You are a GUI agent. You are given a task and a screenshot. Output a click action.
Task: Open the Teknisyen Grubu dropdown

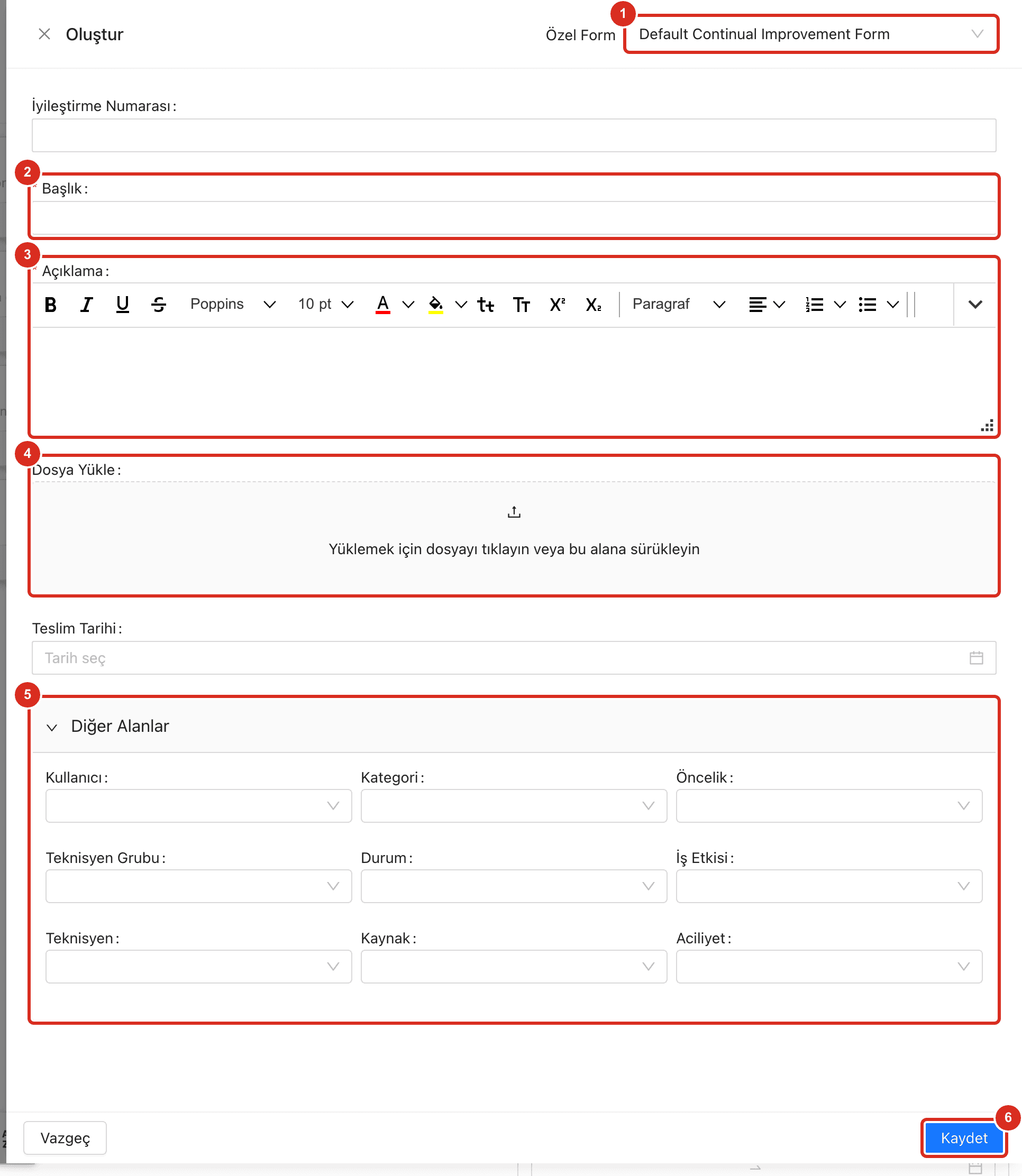coord(198,886)
